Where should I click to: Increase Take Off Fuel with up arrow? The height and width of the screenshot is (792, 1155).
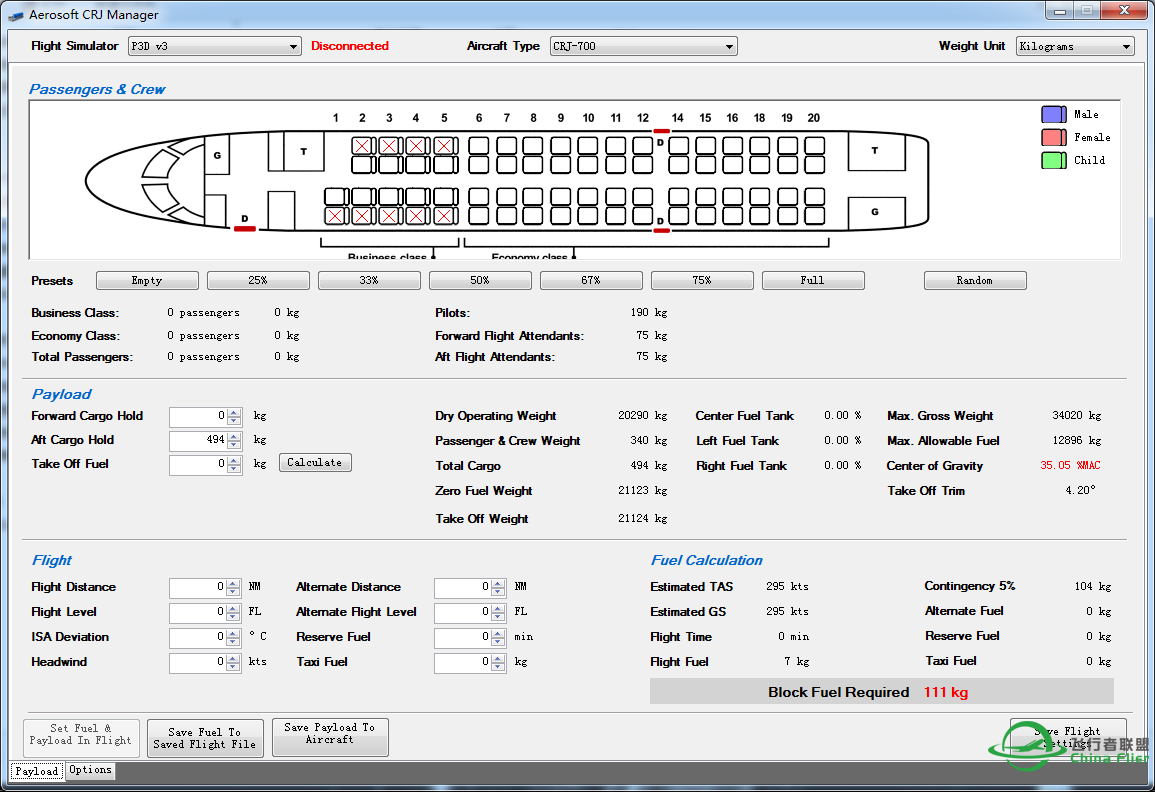[234, 460]
